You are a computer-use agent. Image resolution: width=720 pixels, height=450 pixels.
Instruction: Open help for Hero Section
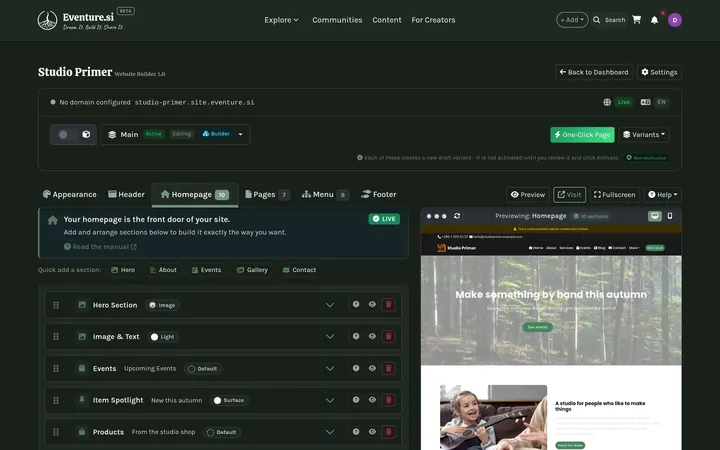[356, 304]
